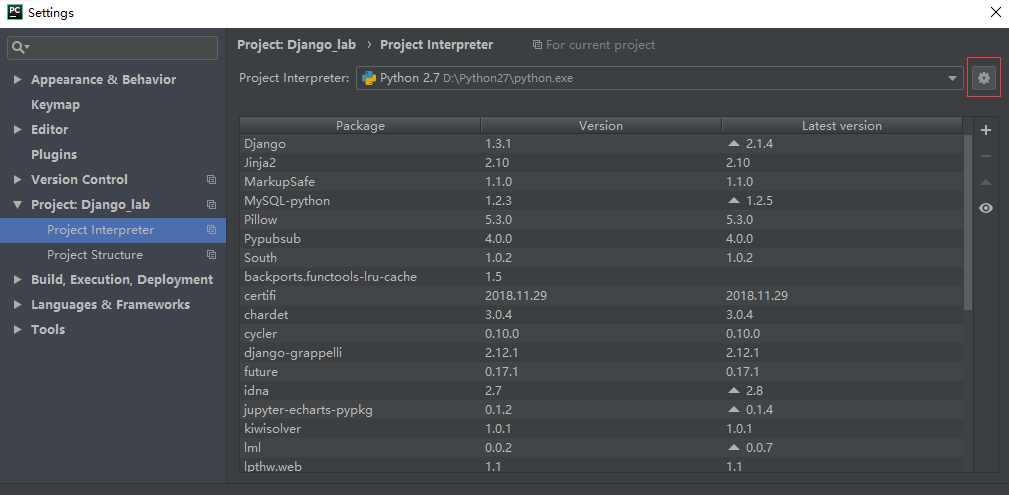The width and height of the screenshot is (1009, 495).
Task: Click the copy icon beside Version Control
Action: (211, 180)
